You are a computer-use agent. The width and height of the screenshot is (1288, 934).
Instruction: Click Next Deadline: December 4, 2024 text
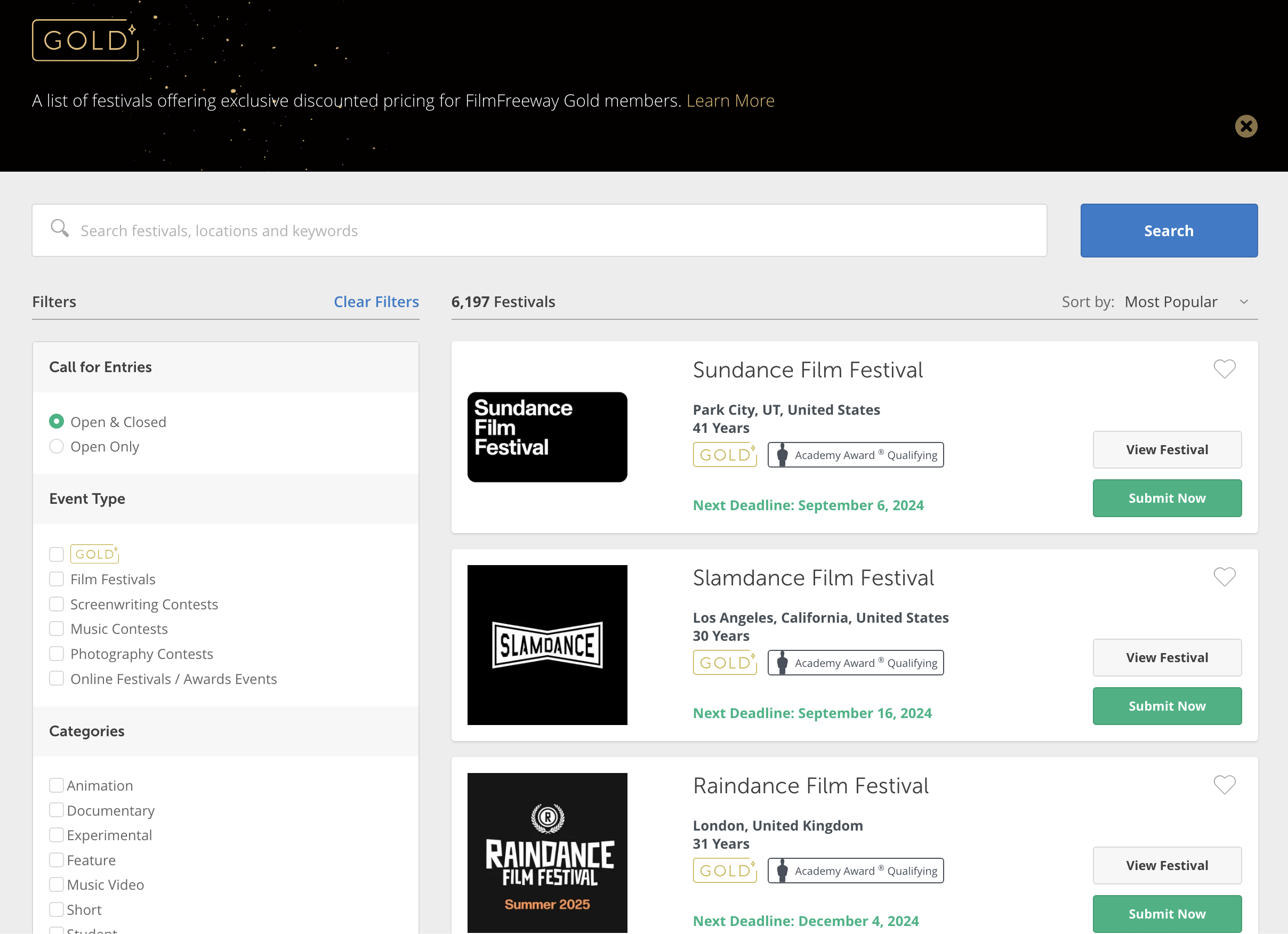click(x=806, y=921)
